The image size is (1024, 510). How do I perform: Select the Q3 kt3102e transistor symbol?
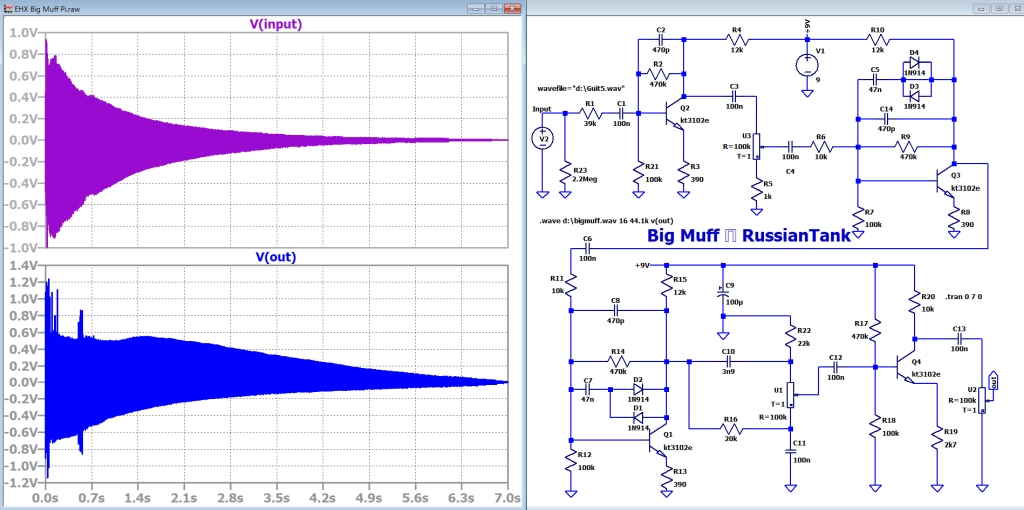(x=945, y=181)
